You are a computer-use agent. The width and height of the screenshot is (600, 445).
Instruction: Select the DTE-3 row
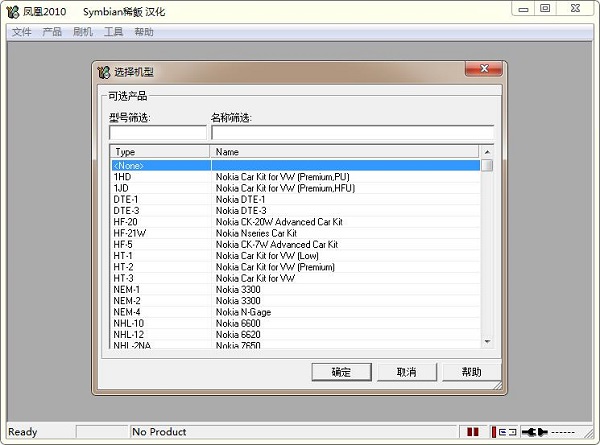pyautogui.click(x=295, y=210)
